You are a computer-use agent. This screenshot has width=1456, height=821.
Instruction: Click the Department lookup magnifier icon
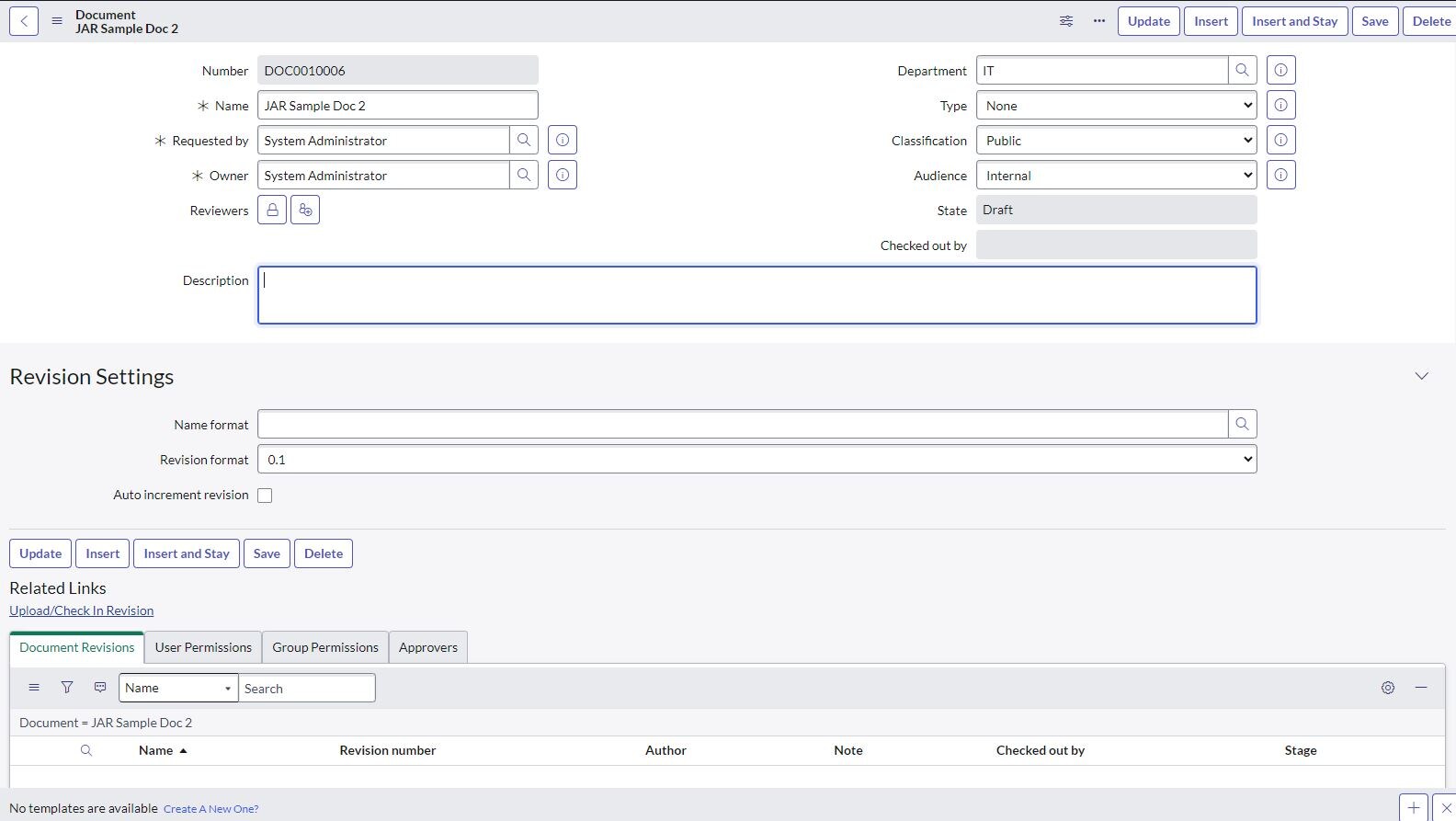pyautogui.click(x=1242, y=70)
